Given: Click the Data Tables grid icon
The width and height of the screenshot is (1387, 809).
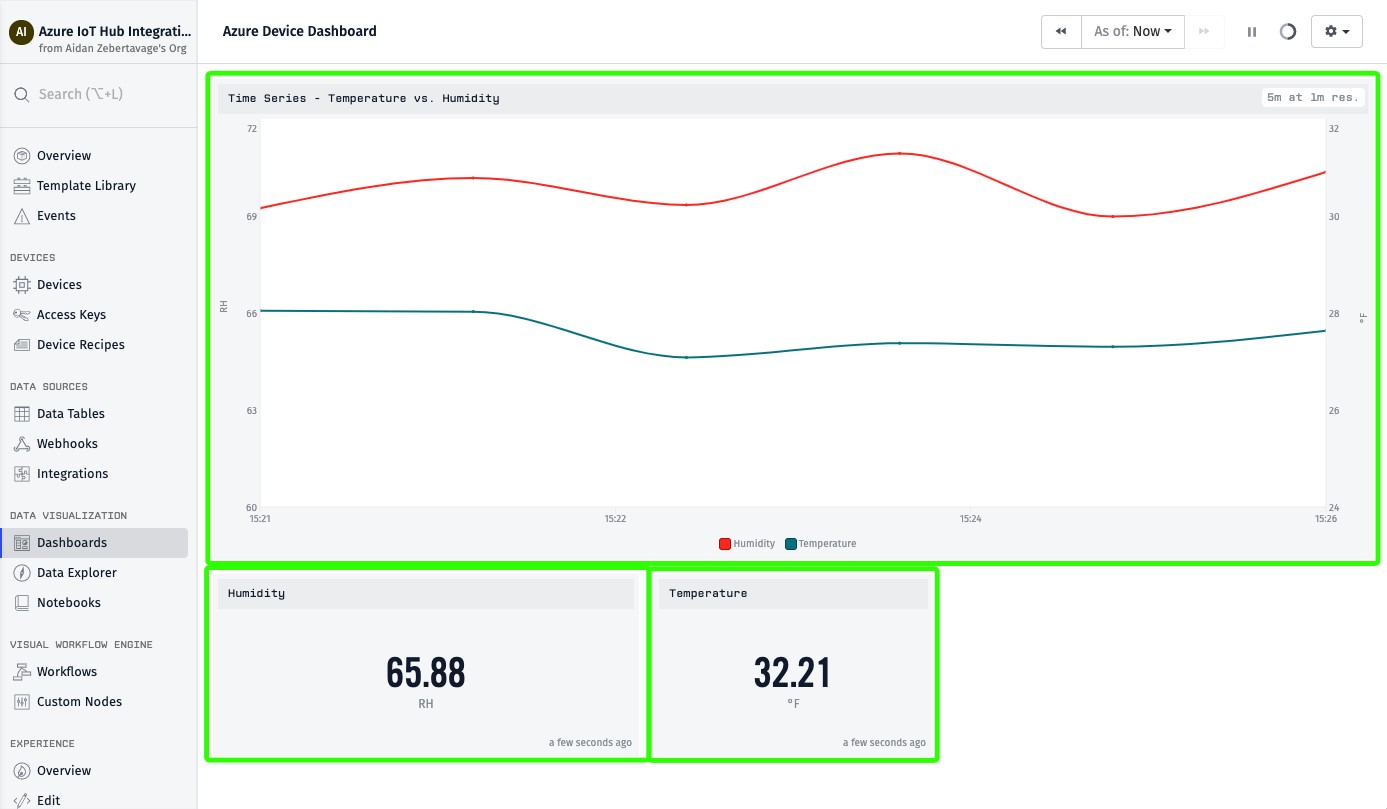Looking at the screenshot, I should 22,414.
